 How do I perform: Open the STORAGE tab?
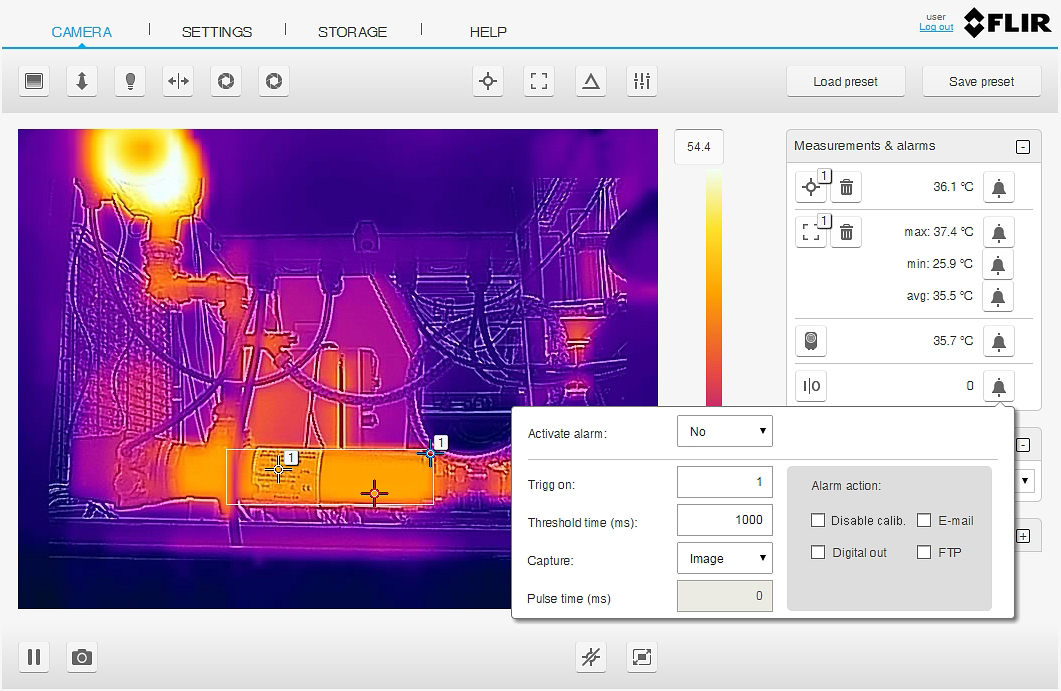click(352, 32)
